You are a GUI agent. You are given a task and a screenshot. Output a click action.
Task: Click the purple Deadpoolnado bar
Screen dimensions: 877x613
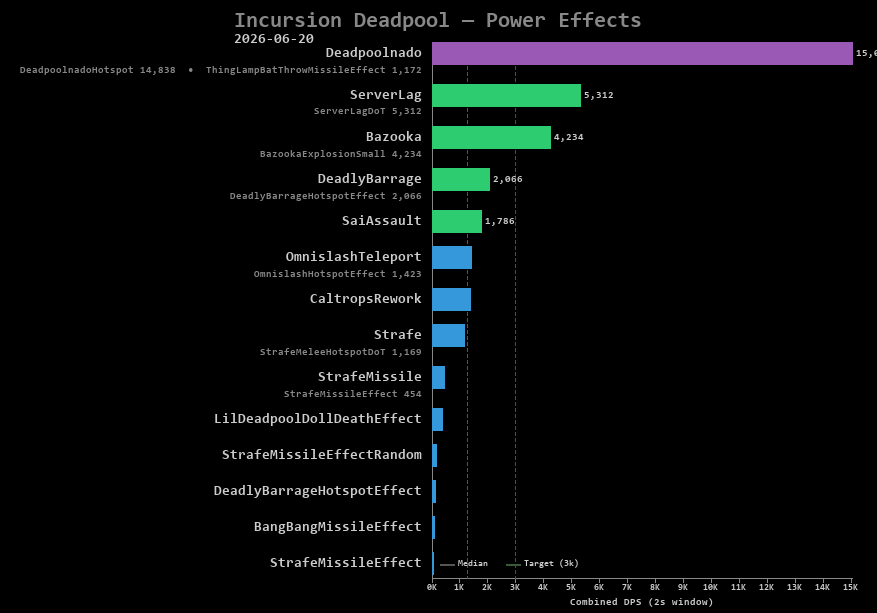click(642, 53)
